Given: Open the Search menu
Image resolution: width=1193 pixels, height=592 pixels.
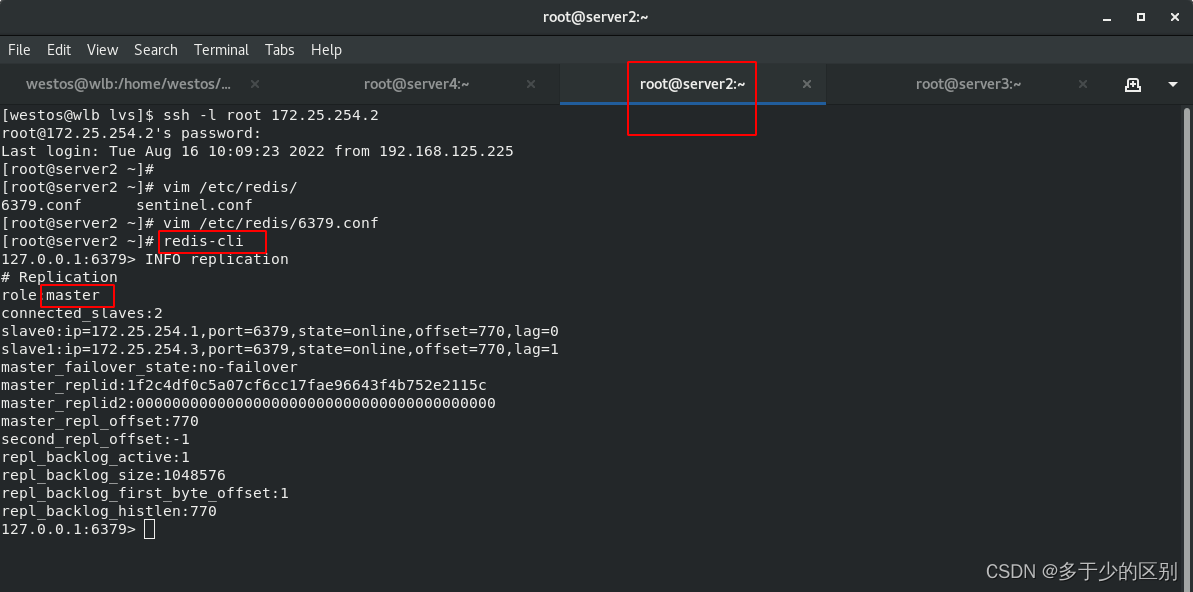Looking at the screenshot, I should point(155,49).
